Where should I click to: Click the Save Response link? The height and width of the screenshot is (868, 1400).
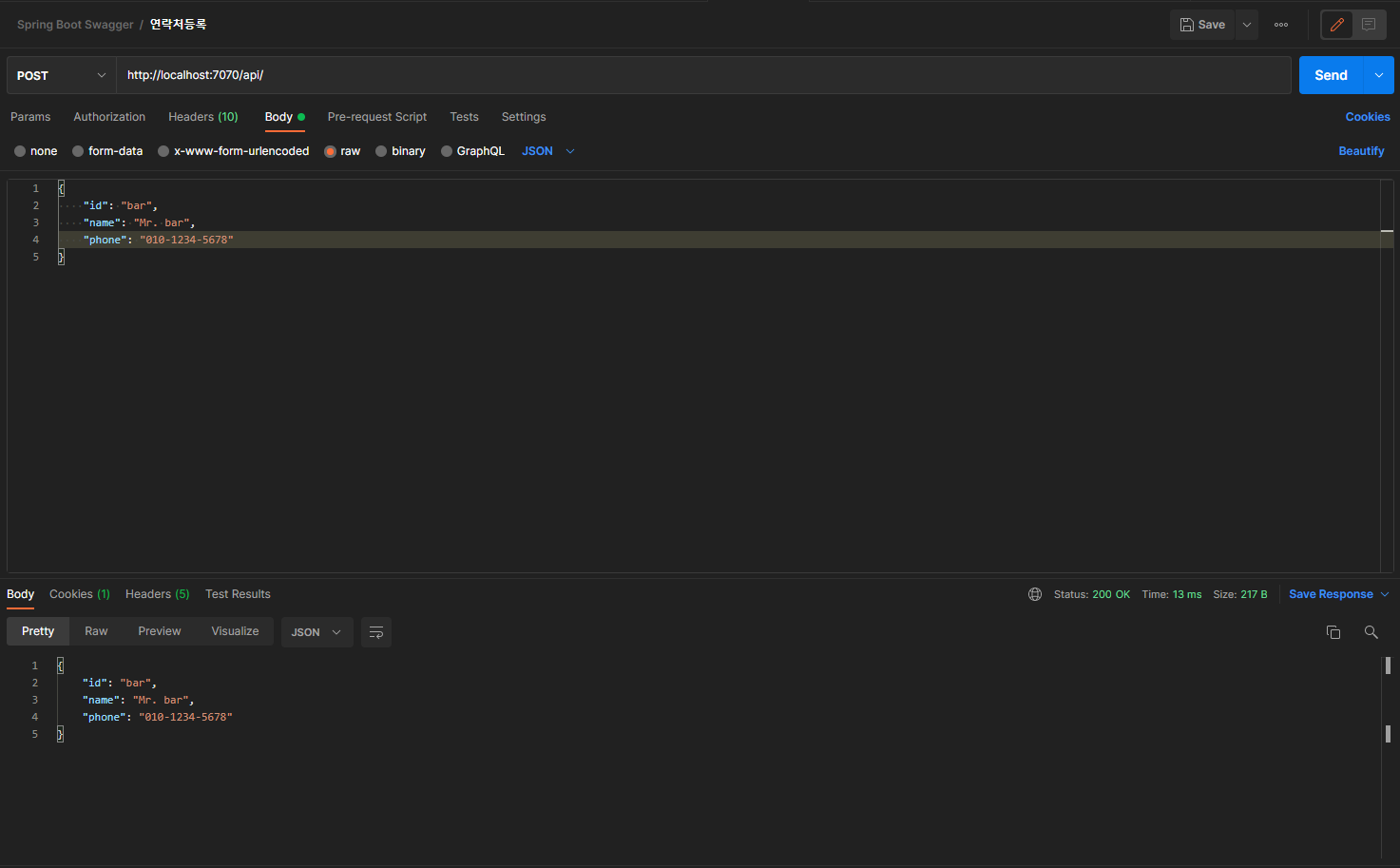pyautogui.click(x=1331, y=594)
